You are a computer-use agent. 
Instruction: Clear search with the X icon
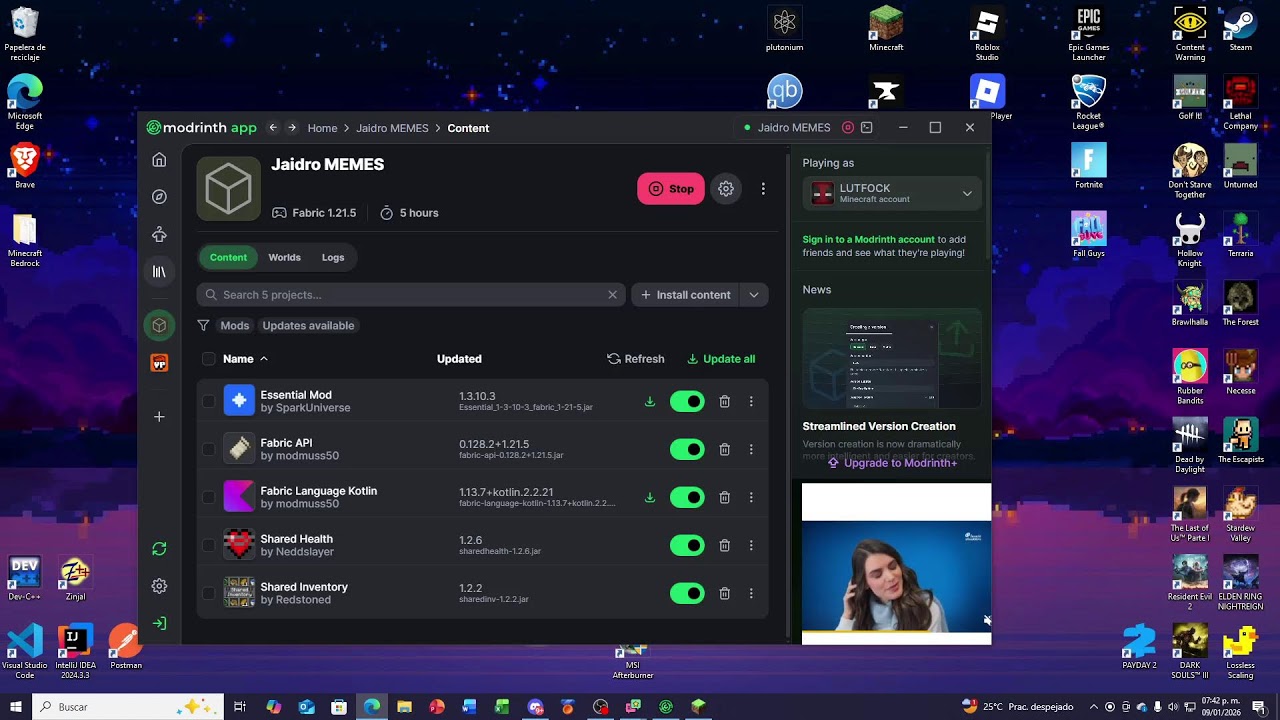pyautogui.click(x=613, y=295)
